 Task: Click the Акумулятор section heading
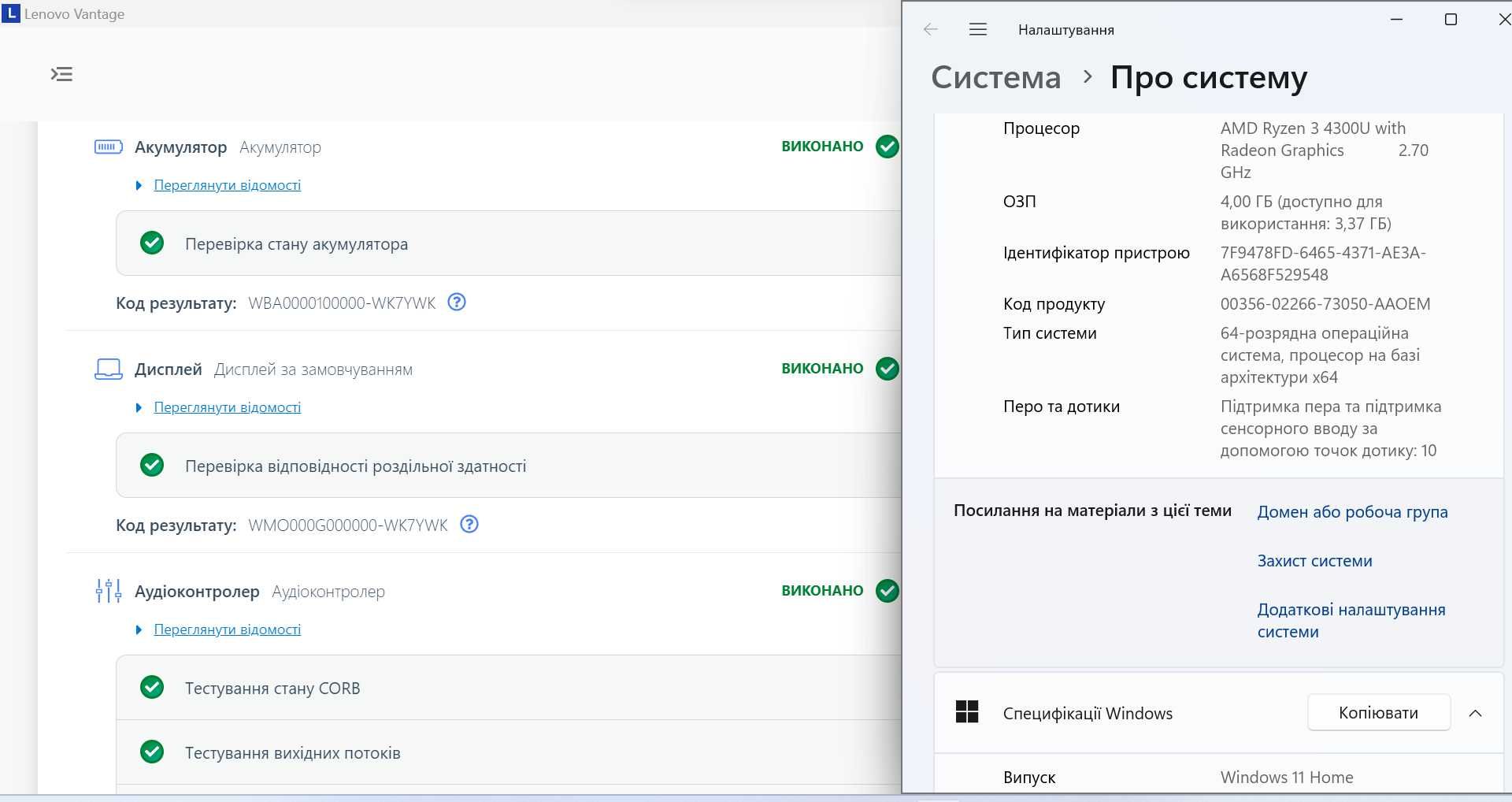coord(180,147)
